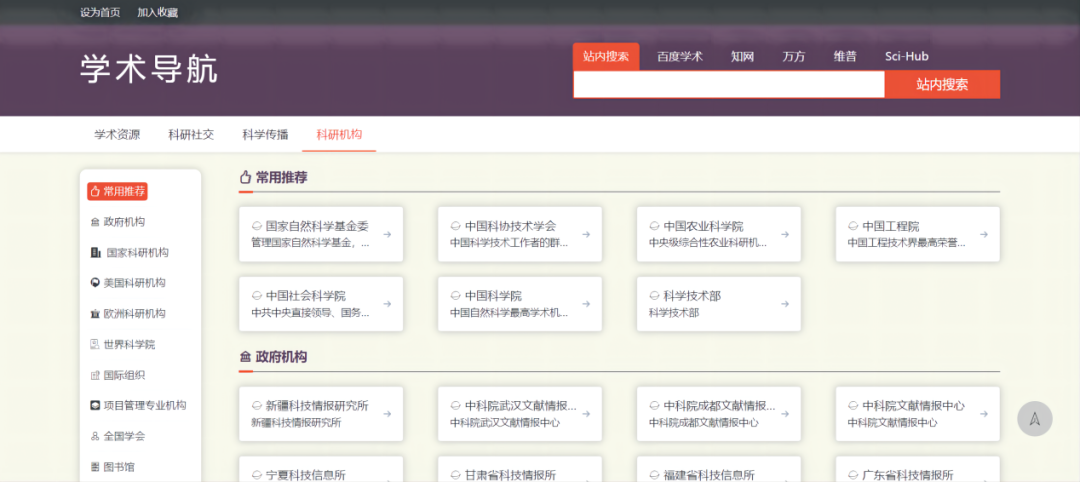Select 图书馆 in the sidebar
1080x482 pixels.
click(112, 467)
